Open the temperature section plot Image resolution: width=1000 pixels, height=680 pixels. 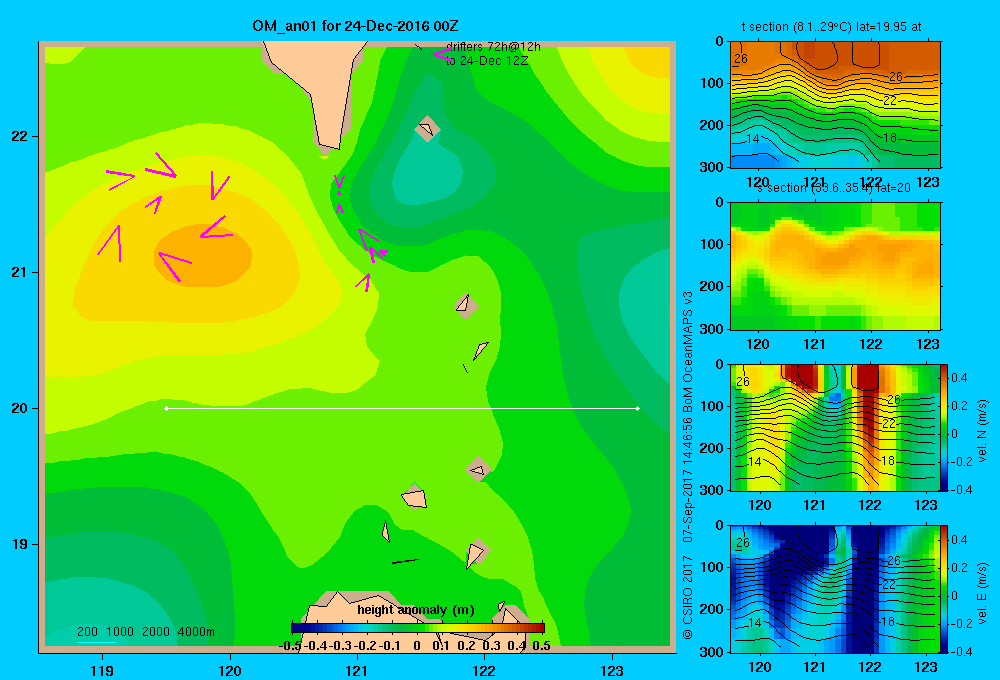[x=835, y=105]
